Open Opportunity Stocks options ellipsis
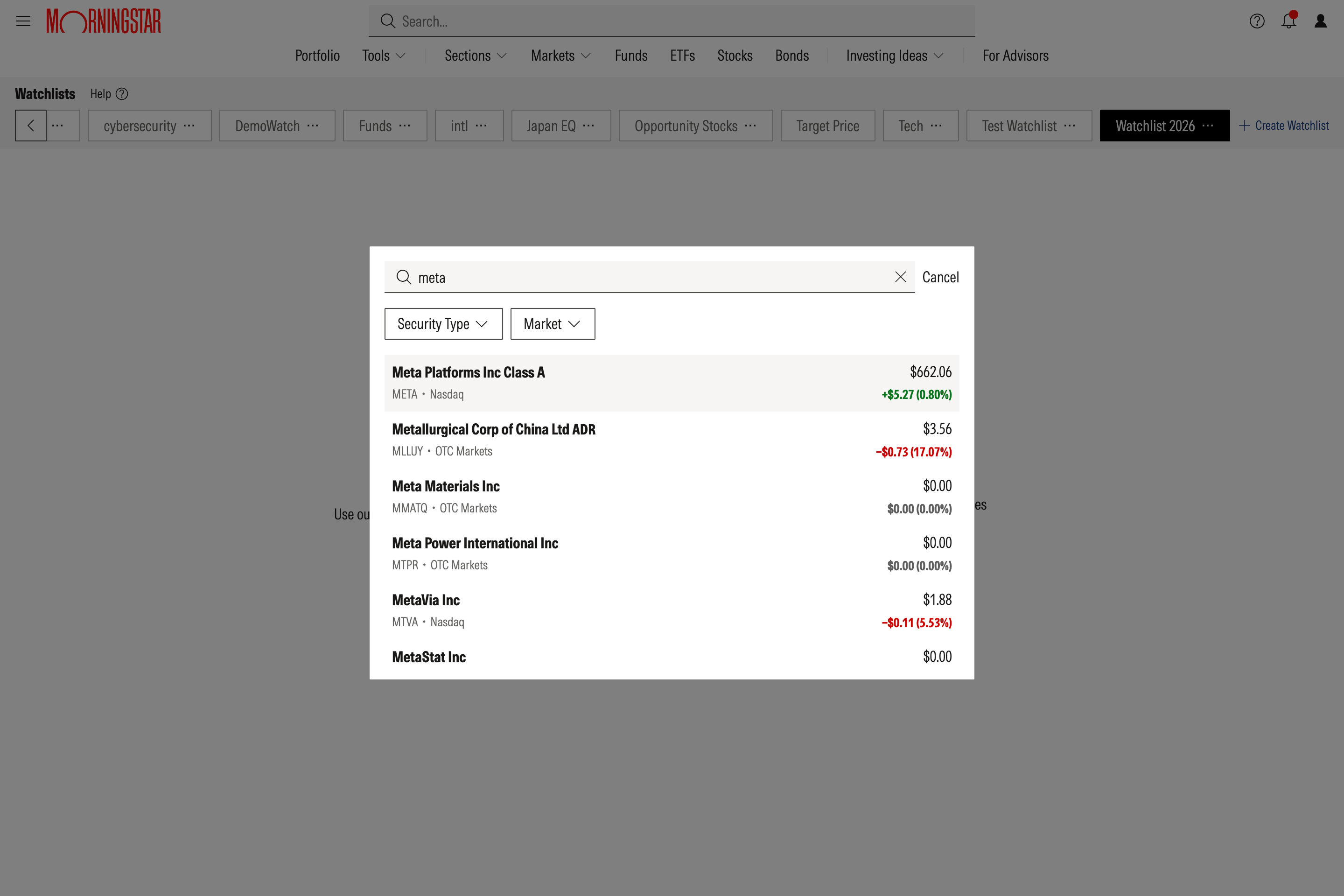The height and width of the screenshot is (896, 1344). pyautogui.click(x=751, y=126)
